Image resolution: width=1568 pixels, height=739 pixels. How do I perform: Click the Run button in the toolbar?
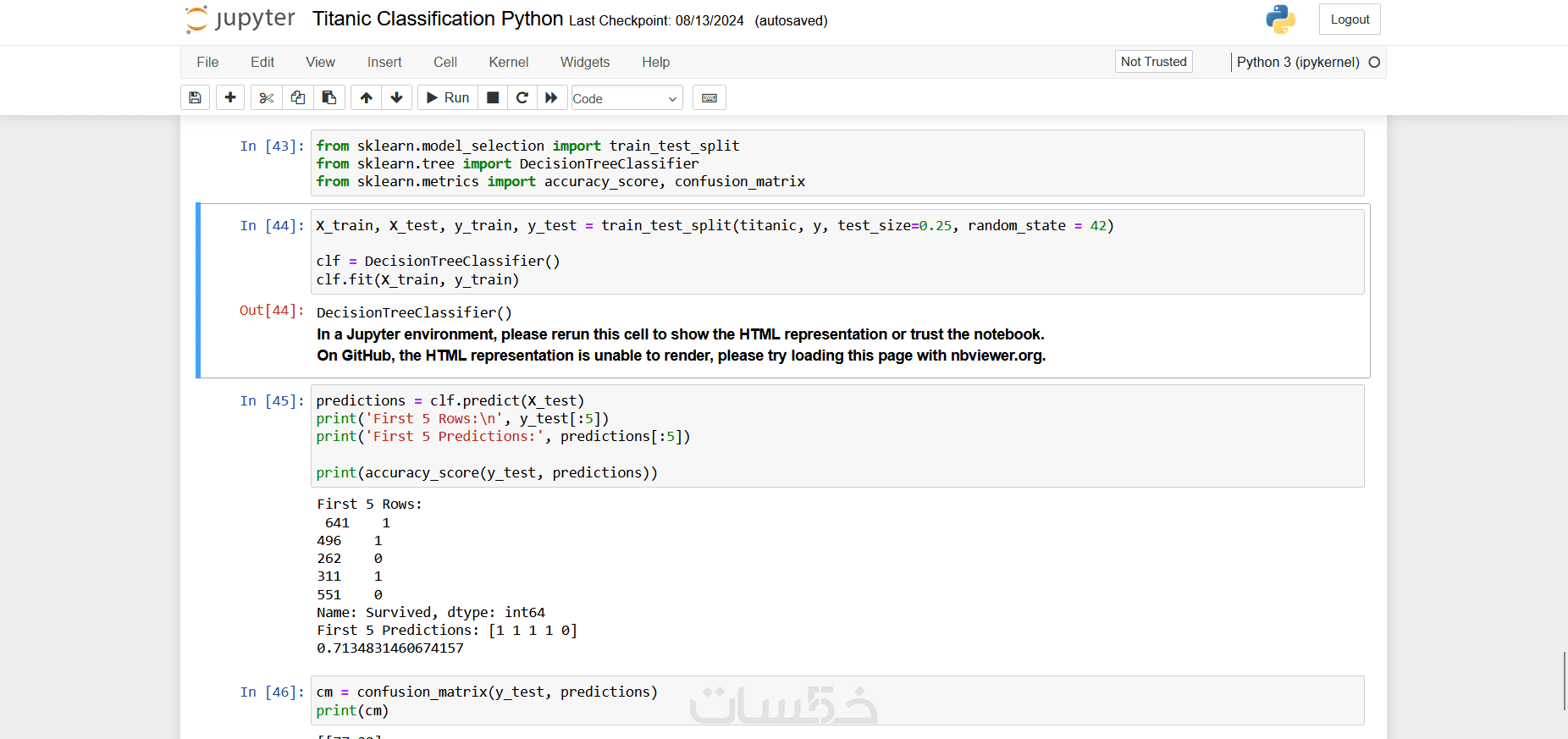[448, 98]
